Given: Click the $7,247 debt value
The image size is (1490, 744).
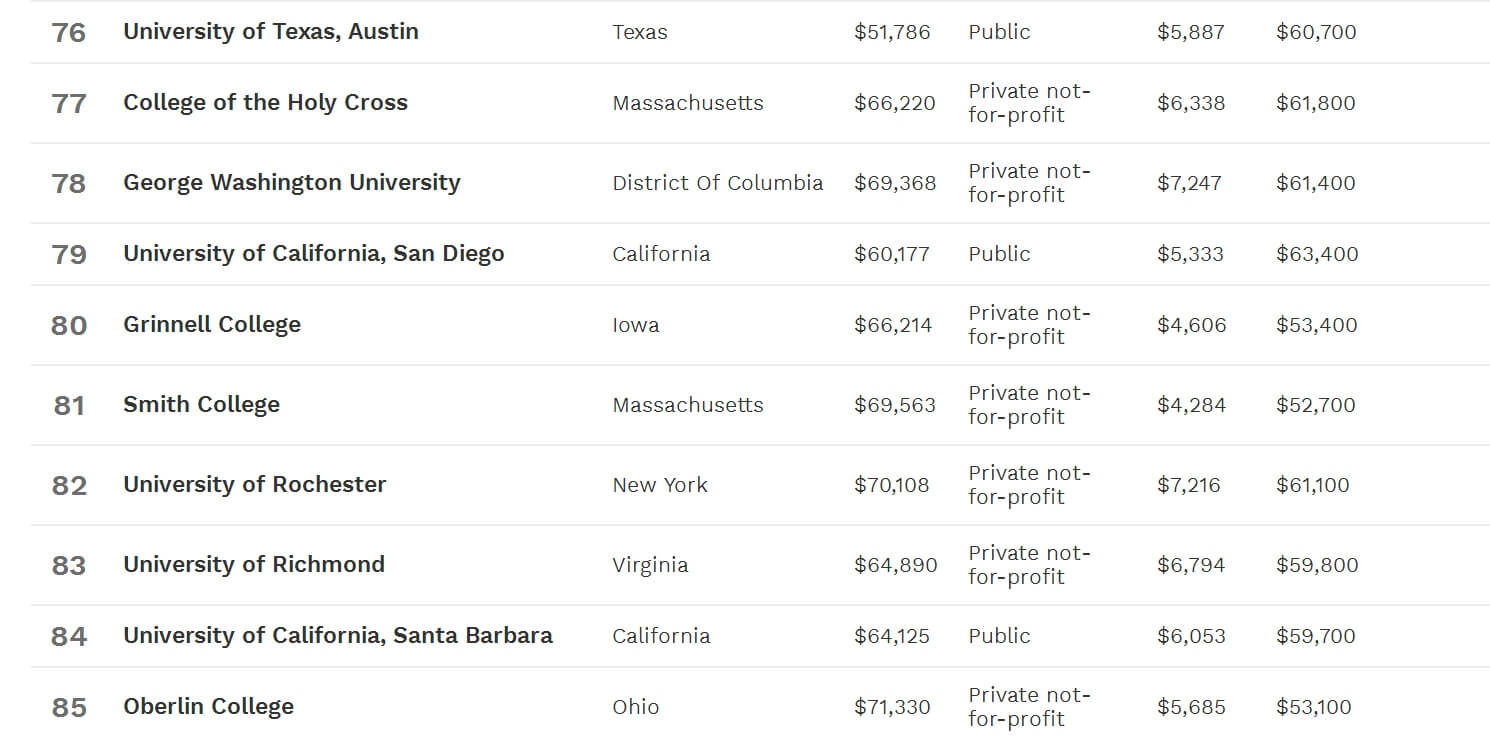Looking at the screenshot, I should coord(1189,183).
